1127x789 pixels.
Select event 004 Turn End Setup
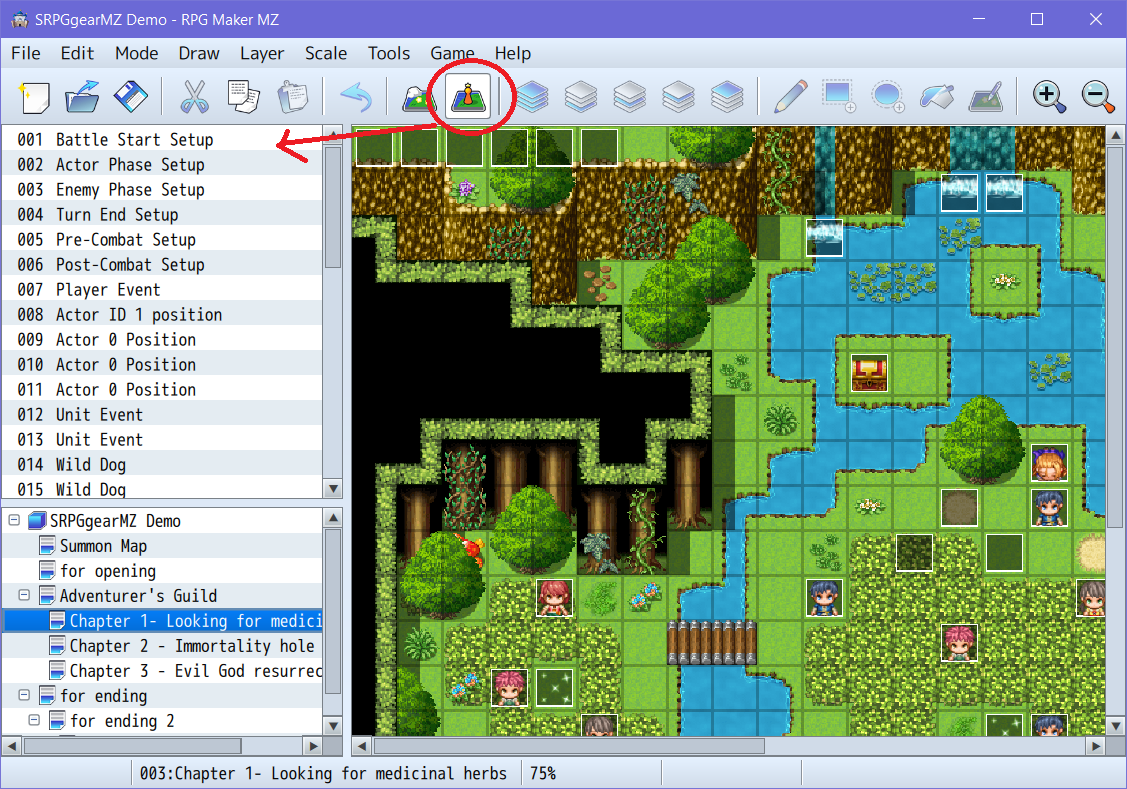(162, 214)
